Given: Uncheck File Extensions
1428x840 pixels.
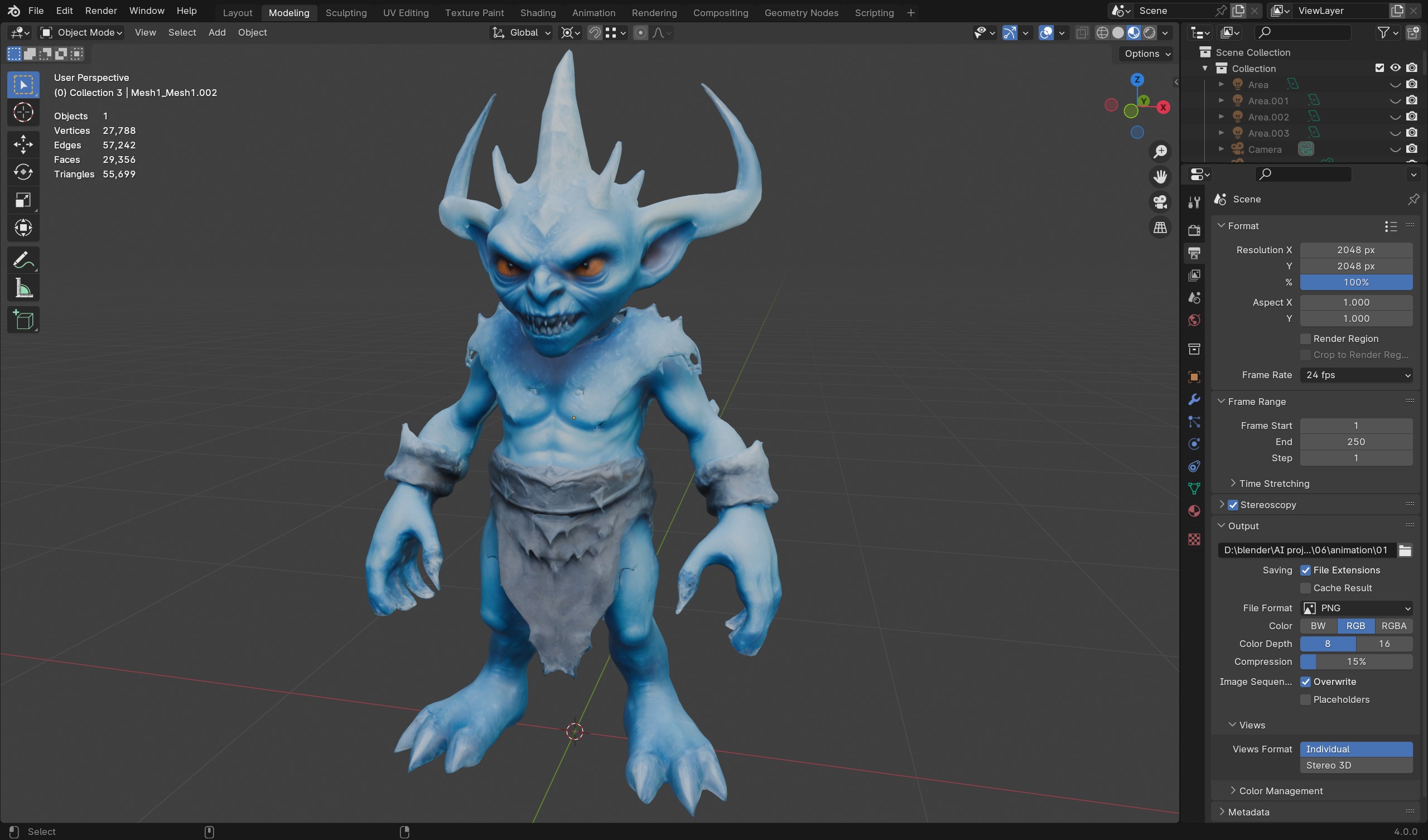Looking at the screenshot, I should tap(1305, 571).
